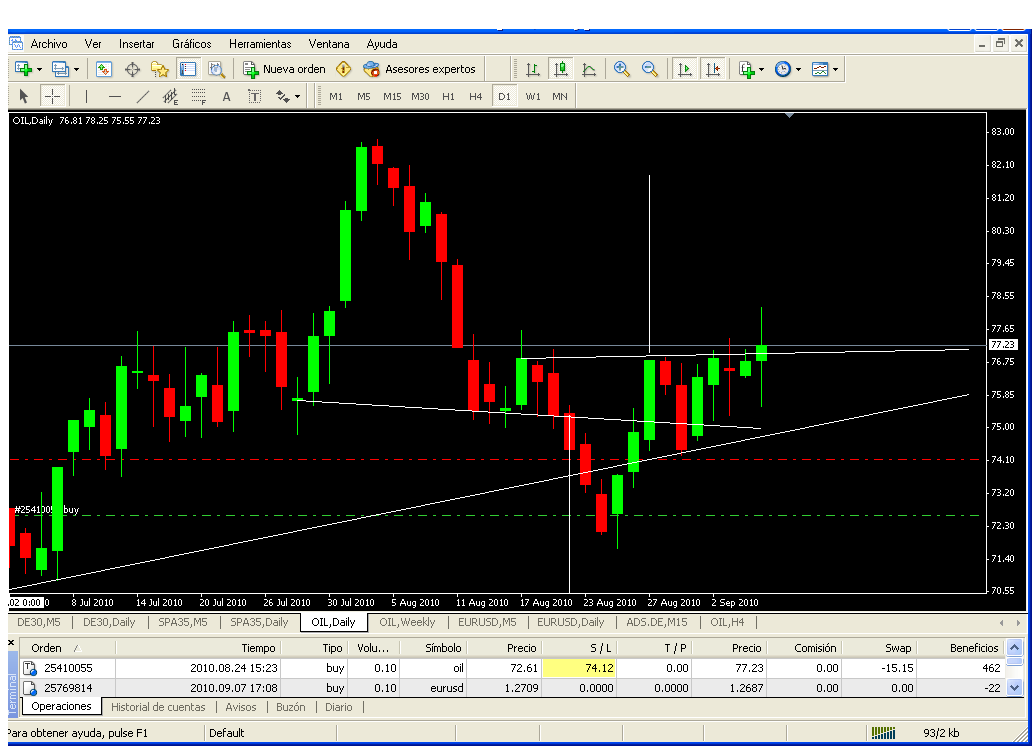Open the Strategy Tester magnifier icon

(217, 69)
